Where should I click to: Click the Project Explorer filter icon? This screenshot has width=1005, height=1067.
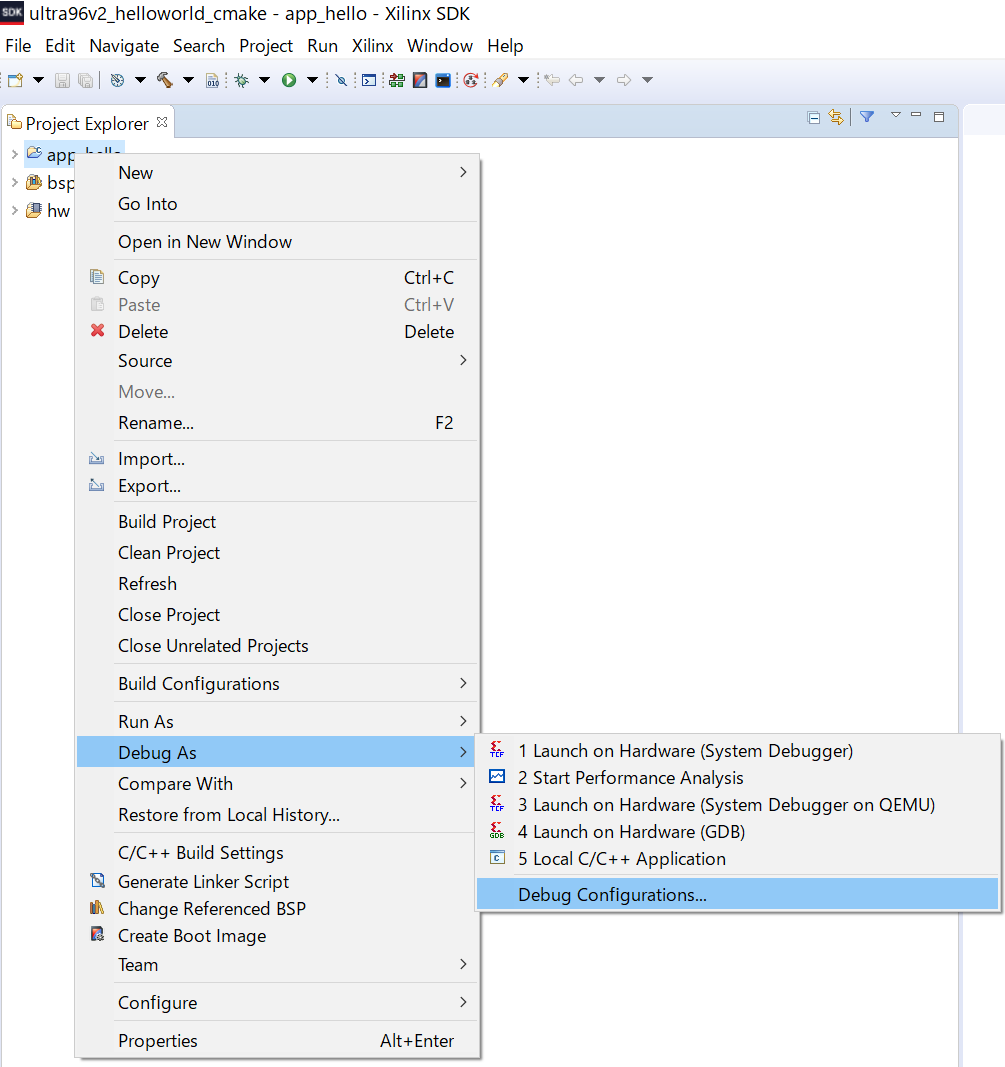point(867,117)
